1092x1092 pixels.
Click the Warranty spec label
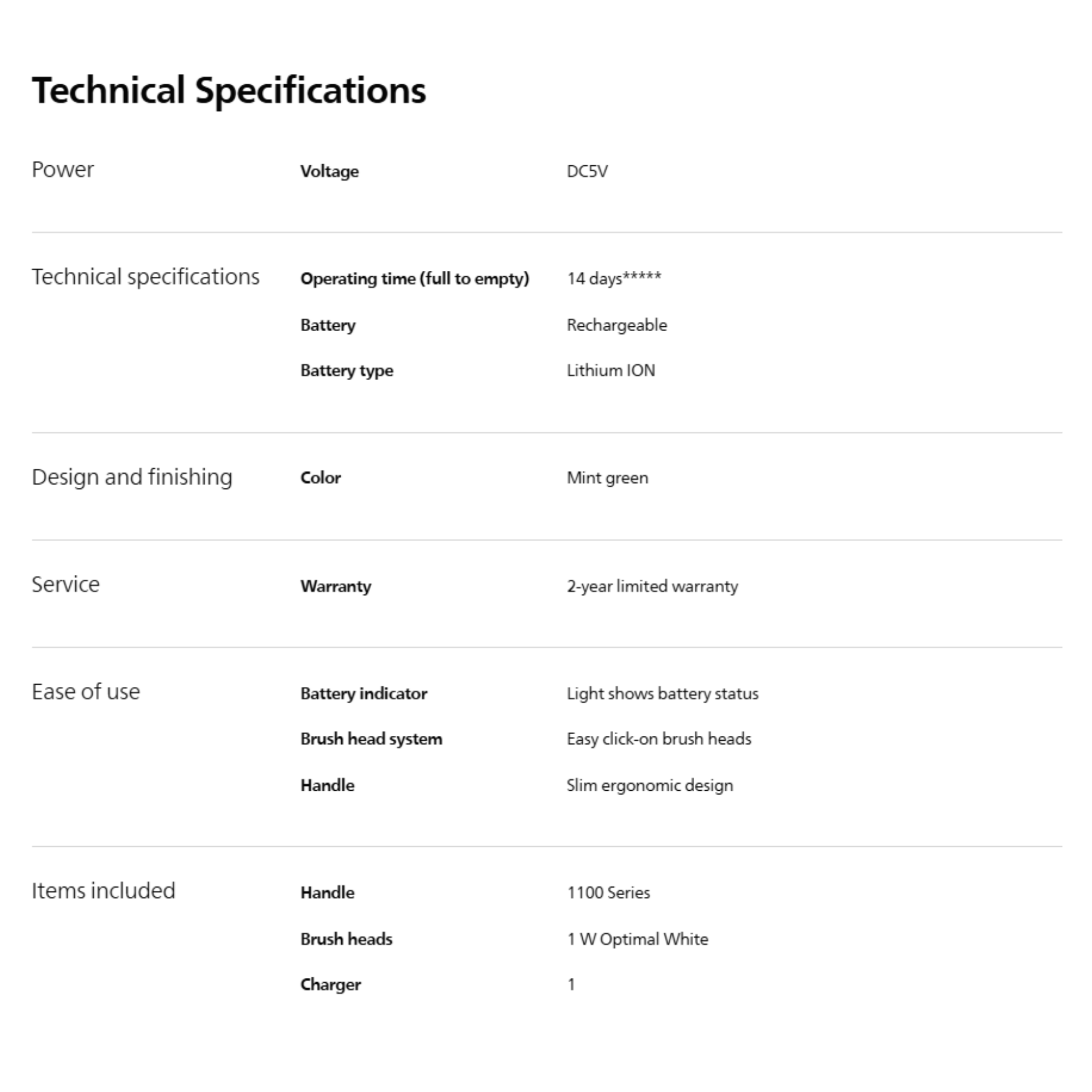click(x=336, y=586)
